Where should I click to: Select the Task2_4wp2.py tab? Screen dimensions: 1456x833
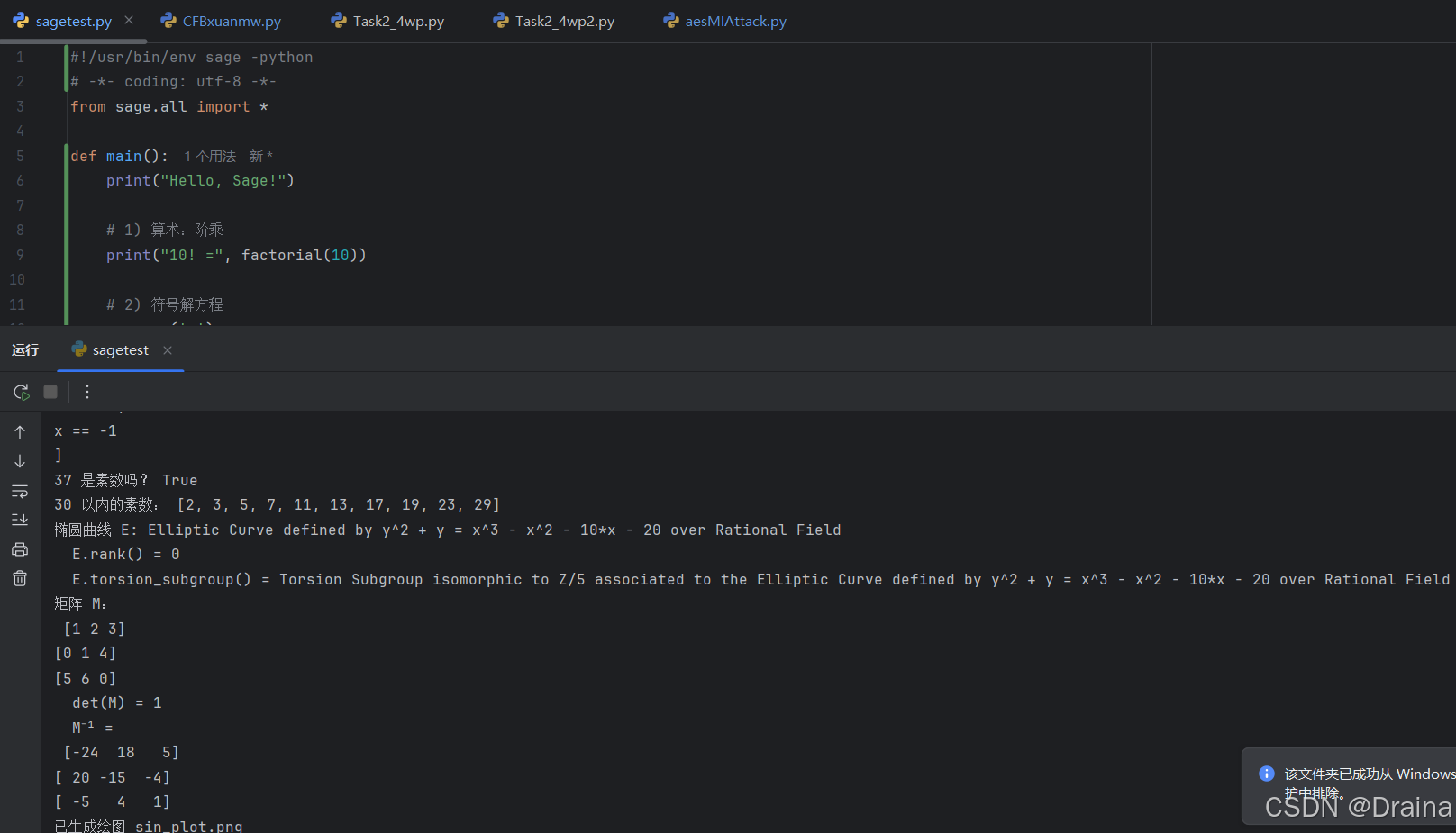click(x=564, y=21)
